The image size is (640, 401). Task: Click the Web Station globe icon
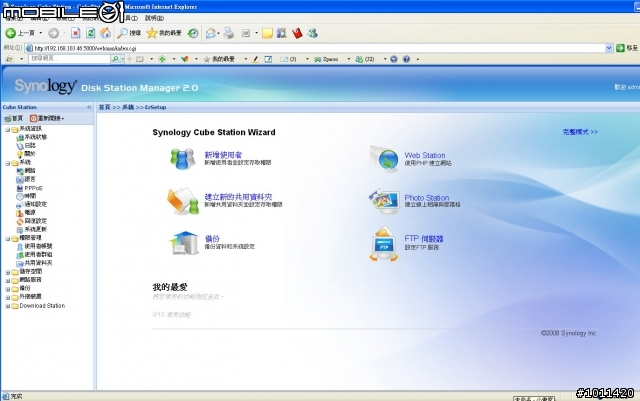(x=384, y=159)
